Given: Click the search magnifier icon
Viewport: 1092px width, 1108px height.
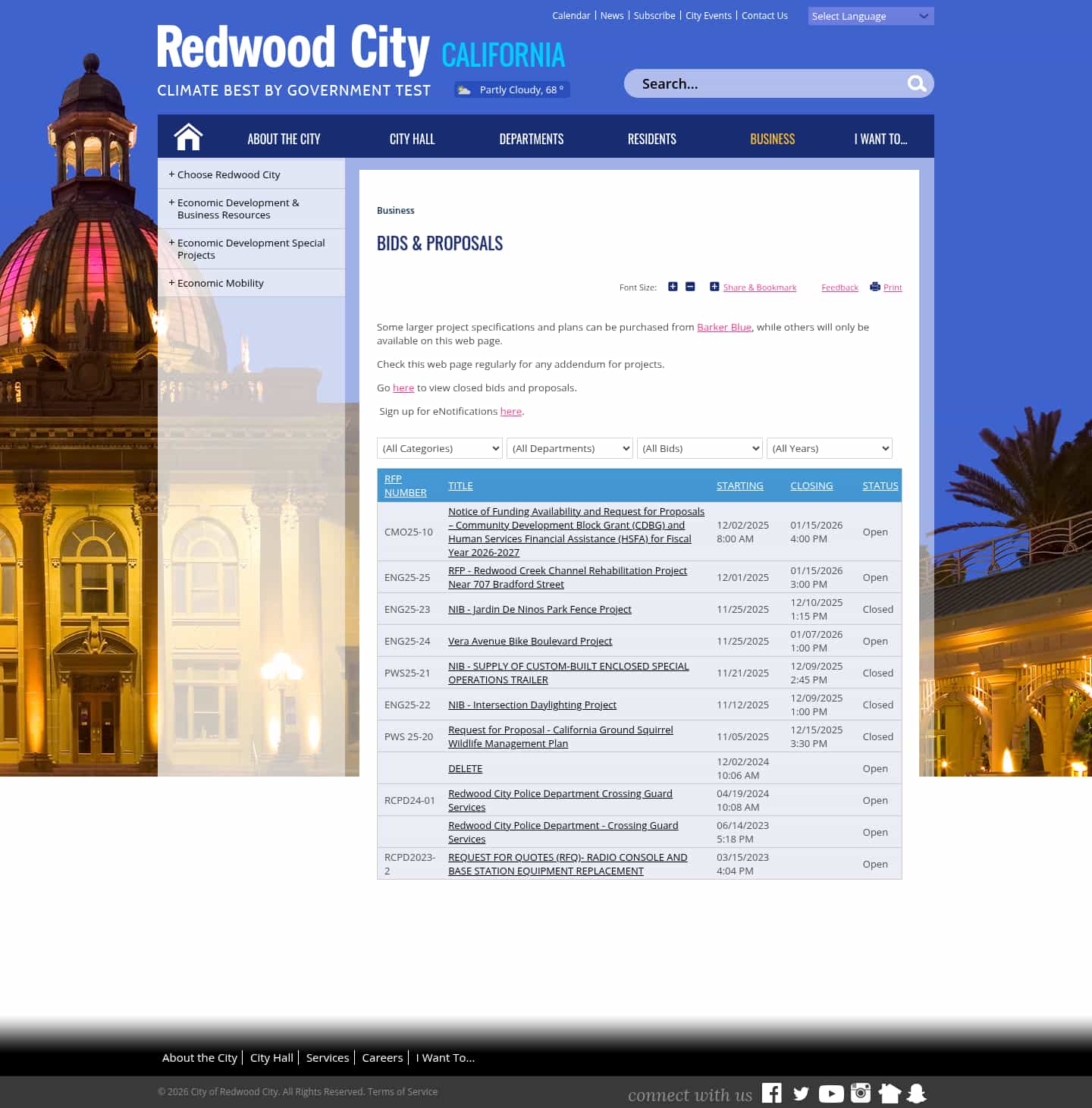Looking at the screenshot, I should pyautogui.click(x=916, y=83).
